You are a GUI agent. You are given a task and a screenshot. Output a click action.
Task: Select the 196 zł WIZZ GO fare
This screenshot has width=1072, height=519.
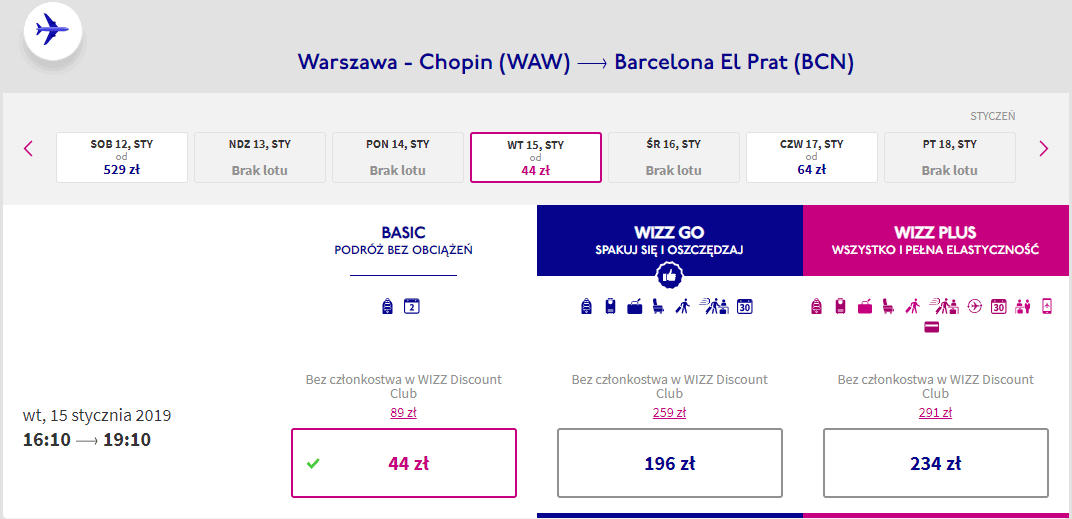tap(670, 463)
